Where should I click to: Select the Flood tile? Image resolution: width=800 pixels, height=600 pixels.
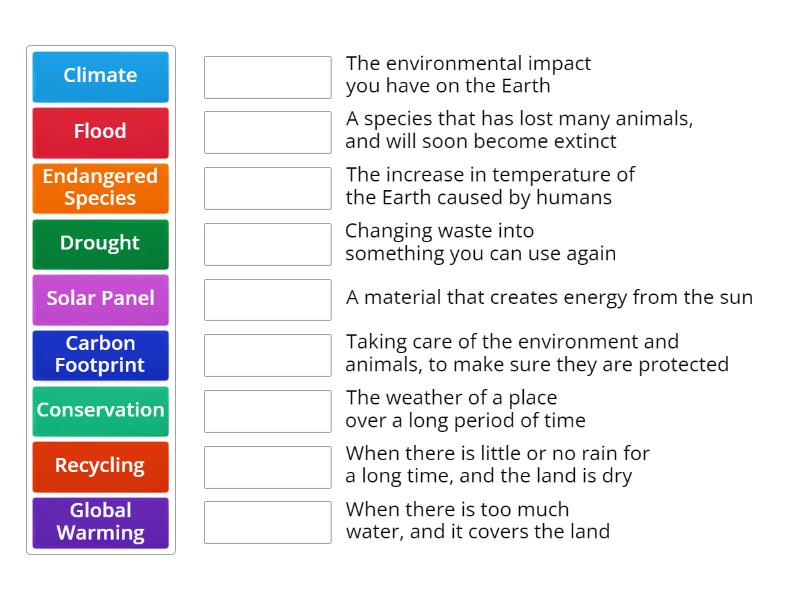pyautogui.click(x=100, y=132)
